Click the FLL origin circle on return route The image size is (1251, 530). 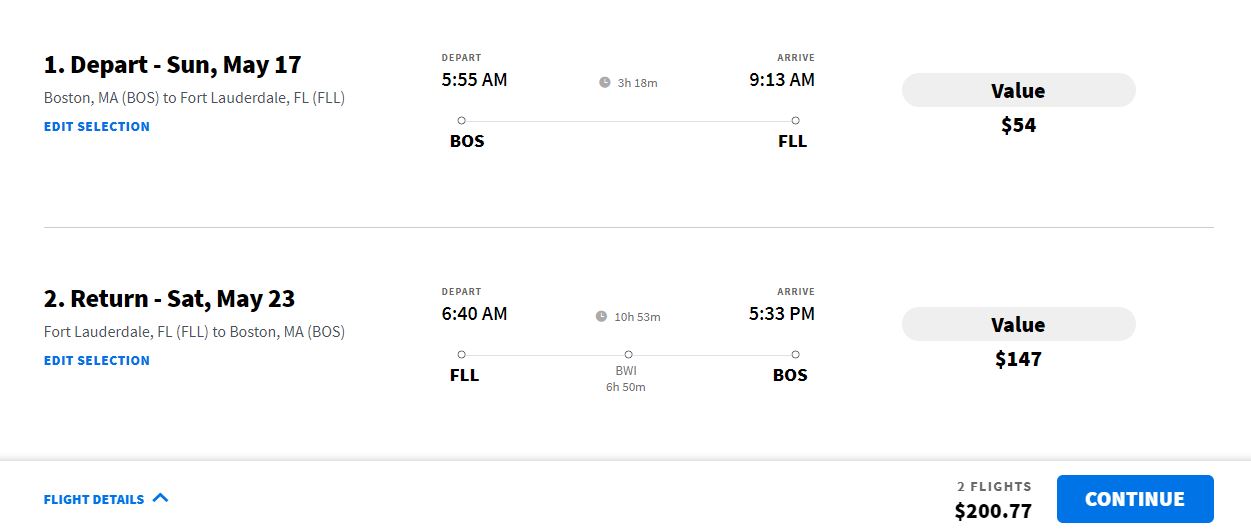(x=461, y=355)
